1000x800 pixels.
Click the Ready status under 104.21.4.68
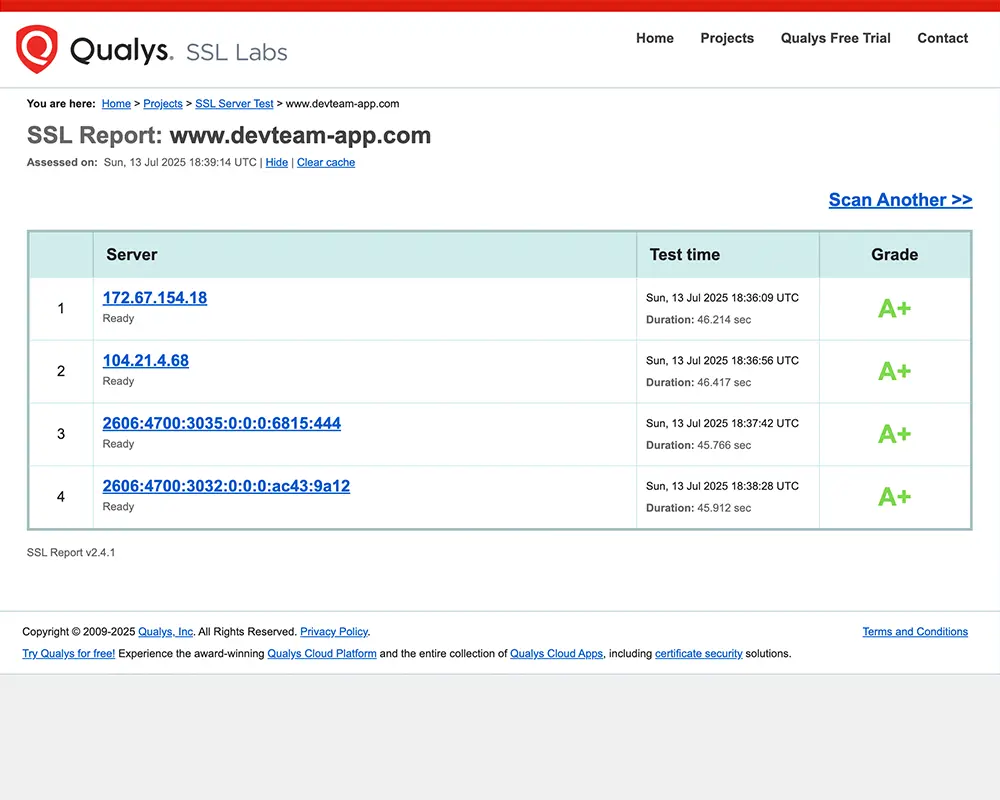[118, 381]
